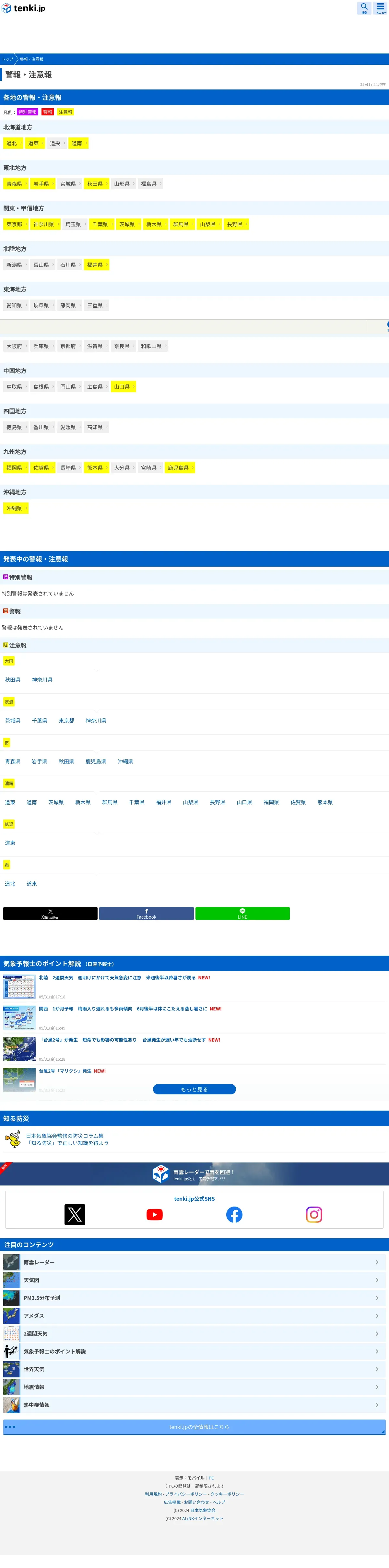Share via LINE button
Screen dimensions: 389x1568
point(242,913)
